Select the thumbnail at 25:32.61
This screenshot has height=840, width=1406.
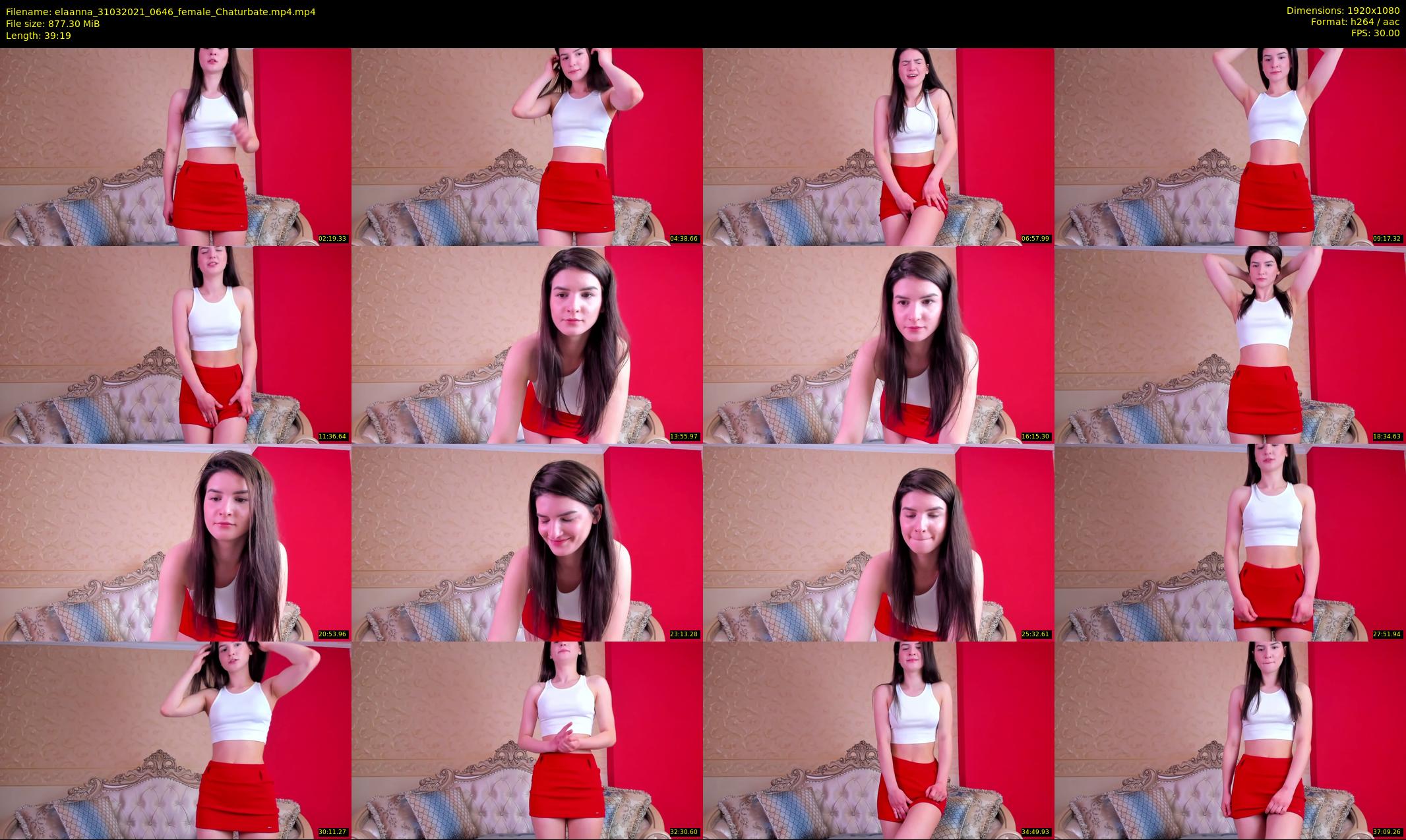point(878,542)
